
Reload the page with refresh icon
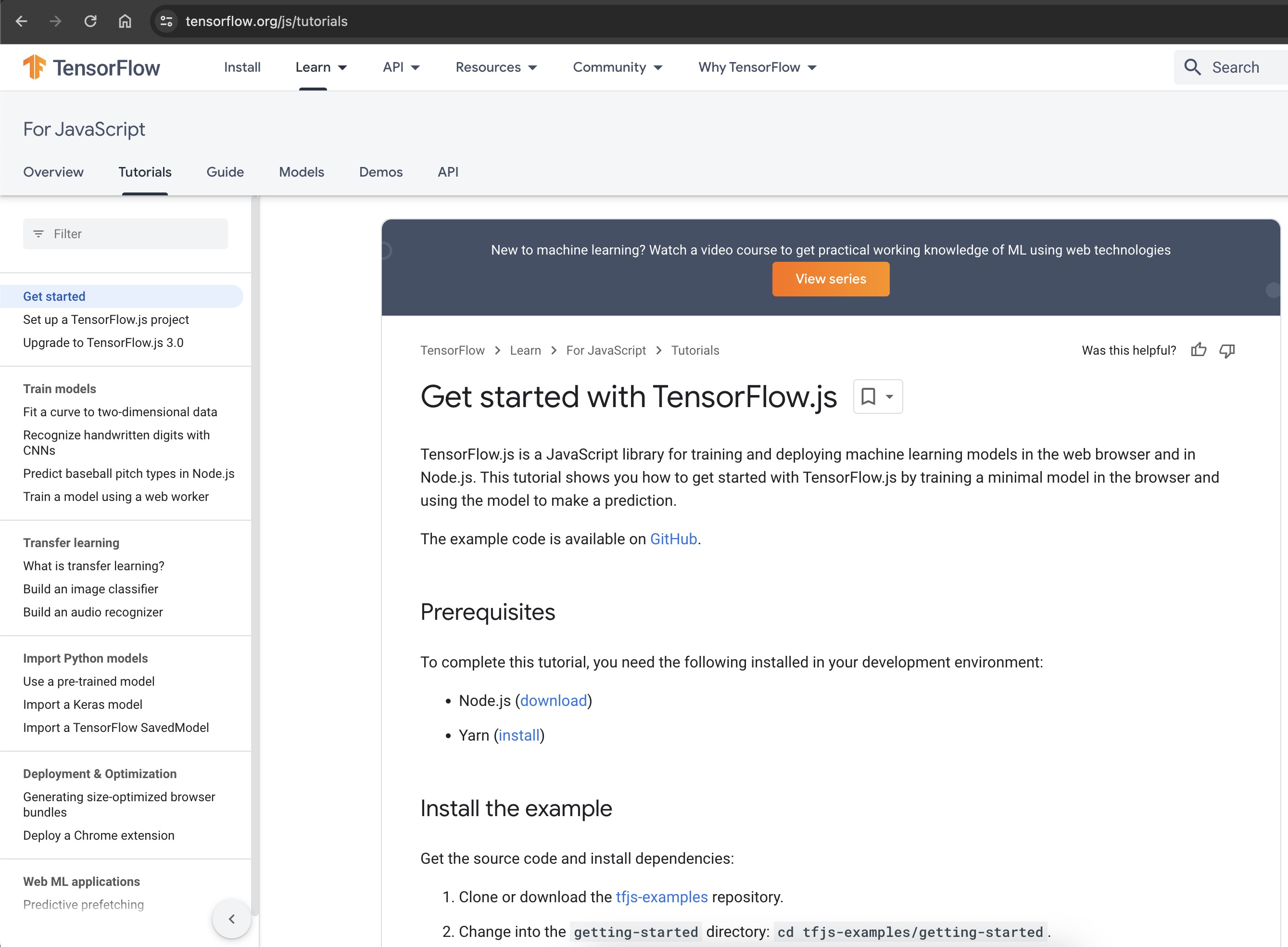pyautogui.click(x=90, y=21)
